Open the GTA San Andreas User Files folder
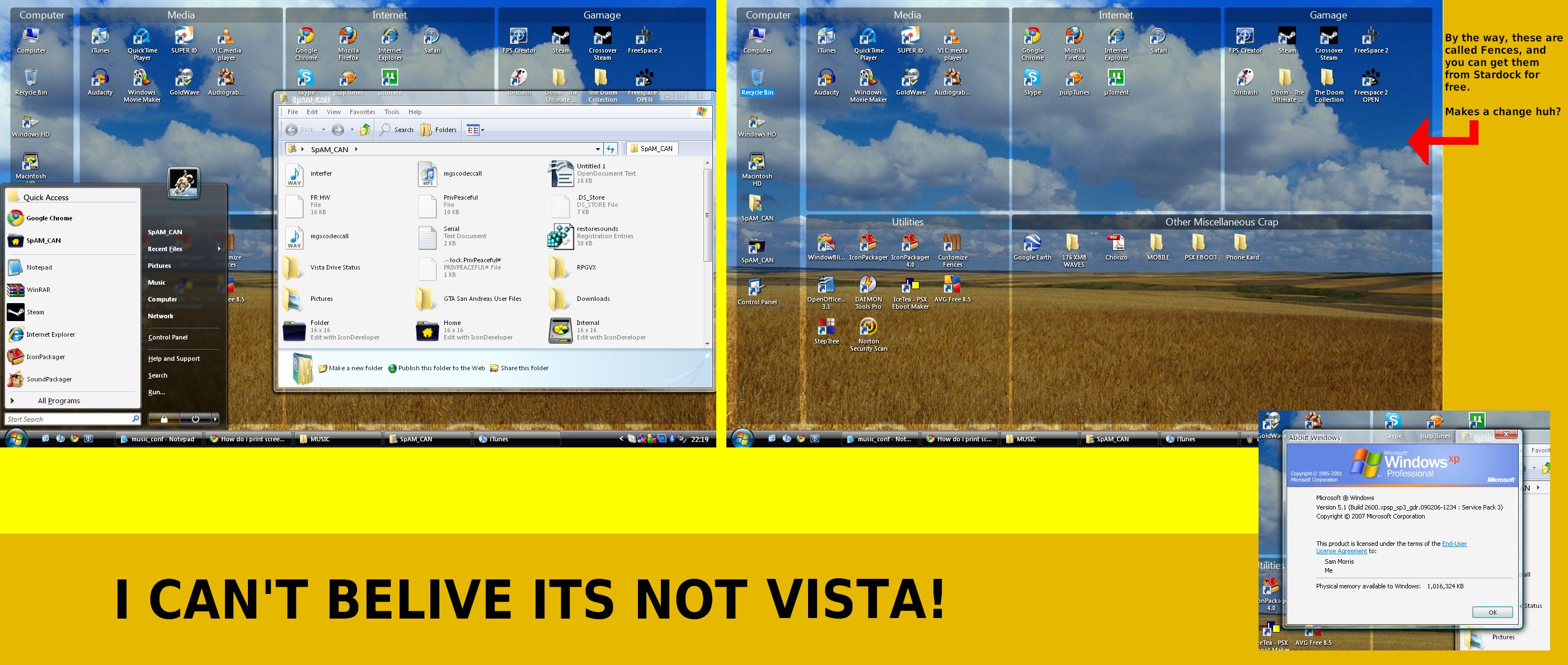The width and height of the screenshot is (1568, 665). 482,299
